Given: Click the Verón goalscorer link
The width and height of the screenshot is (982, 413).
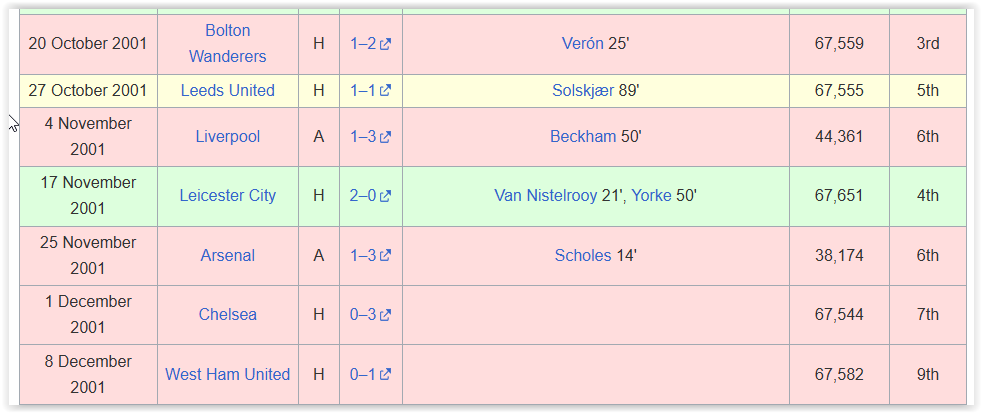Looking at the screenshot, I should (x=583, y=43).
